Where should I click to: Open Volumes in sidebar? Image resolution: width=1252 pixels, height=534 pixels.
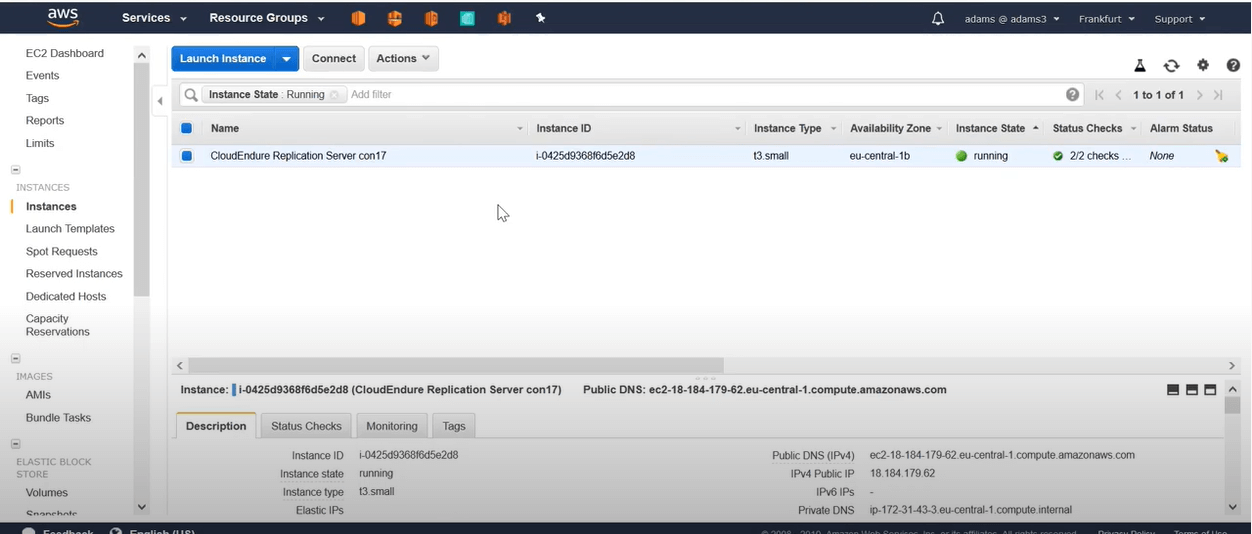pyautogui.click(x=47, y=493)
